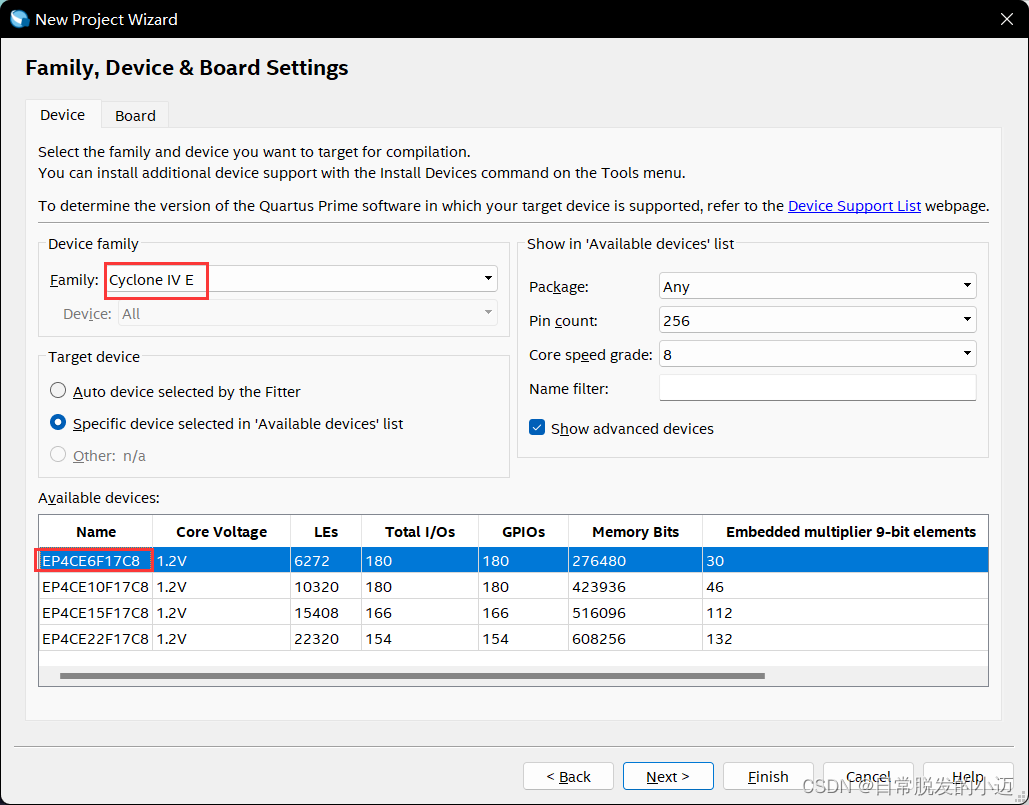1029x805 pixels.
Task: Click Memory Bits value 608256
Action: tap(599, 639)
